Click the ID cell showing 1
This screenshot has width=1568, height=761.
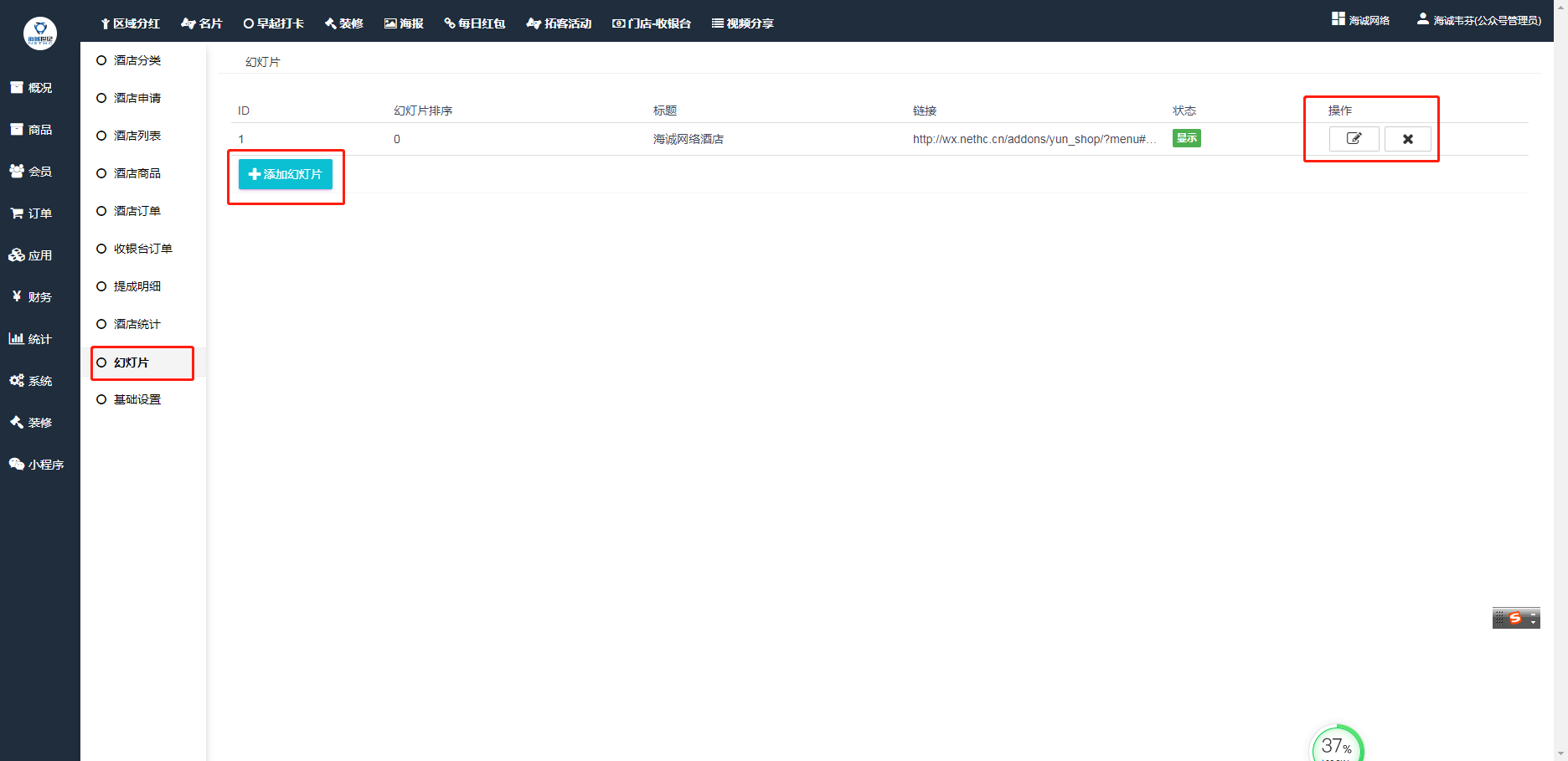[241, 139]
